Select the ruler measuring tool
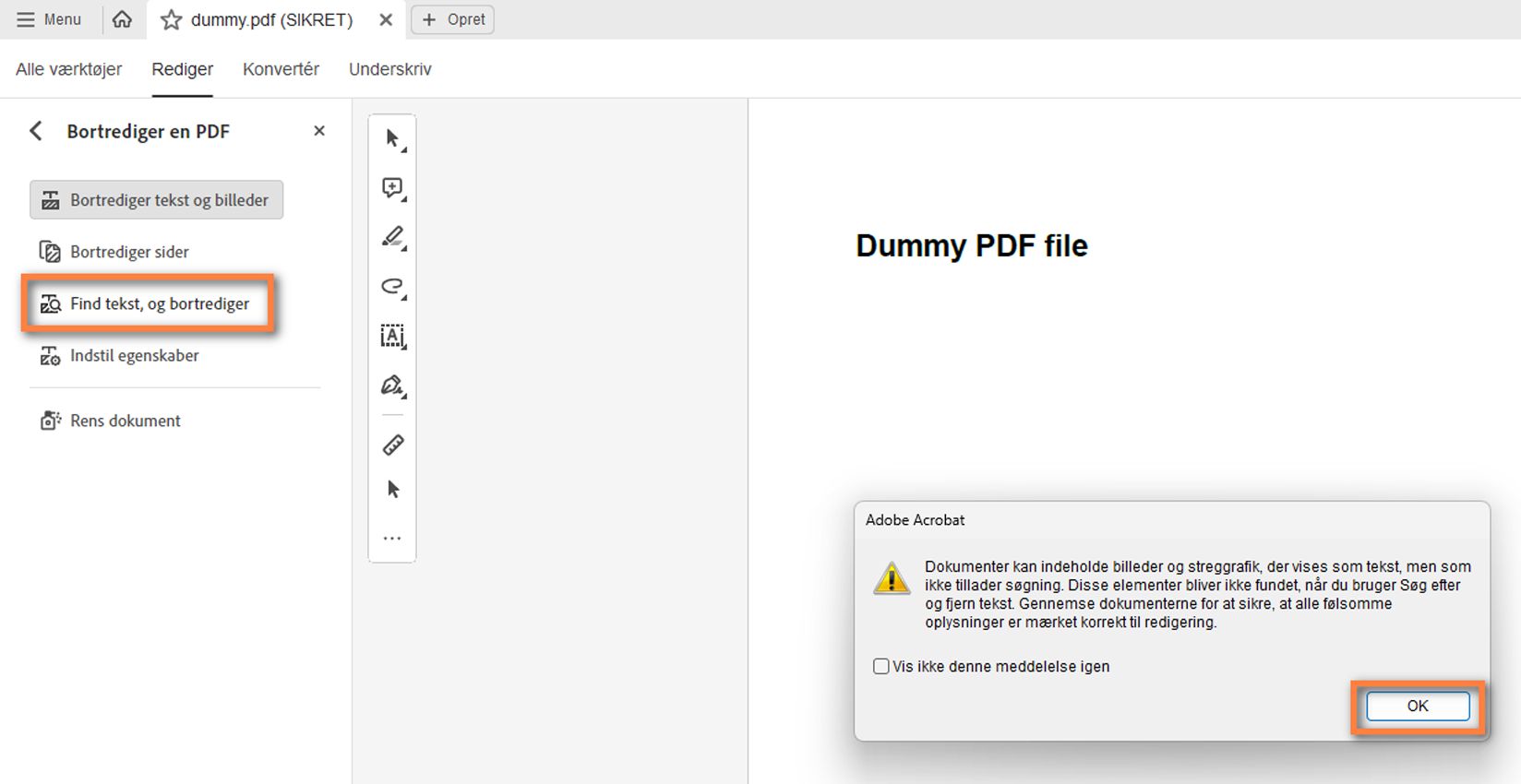The image size is (1521, 784). click(x=393, y=445)
